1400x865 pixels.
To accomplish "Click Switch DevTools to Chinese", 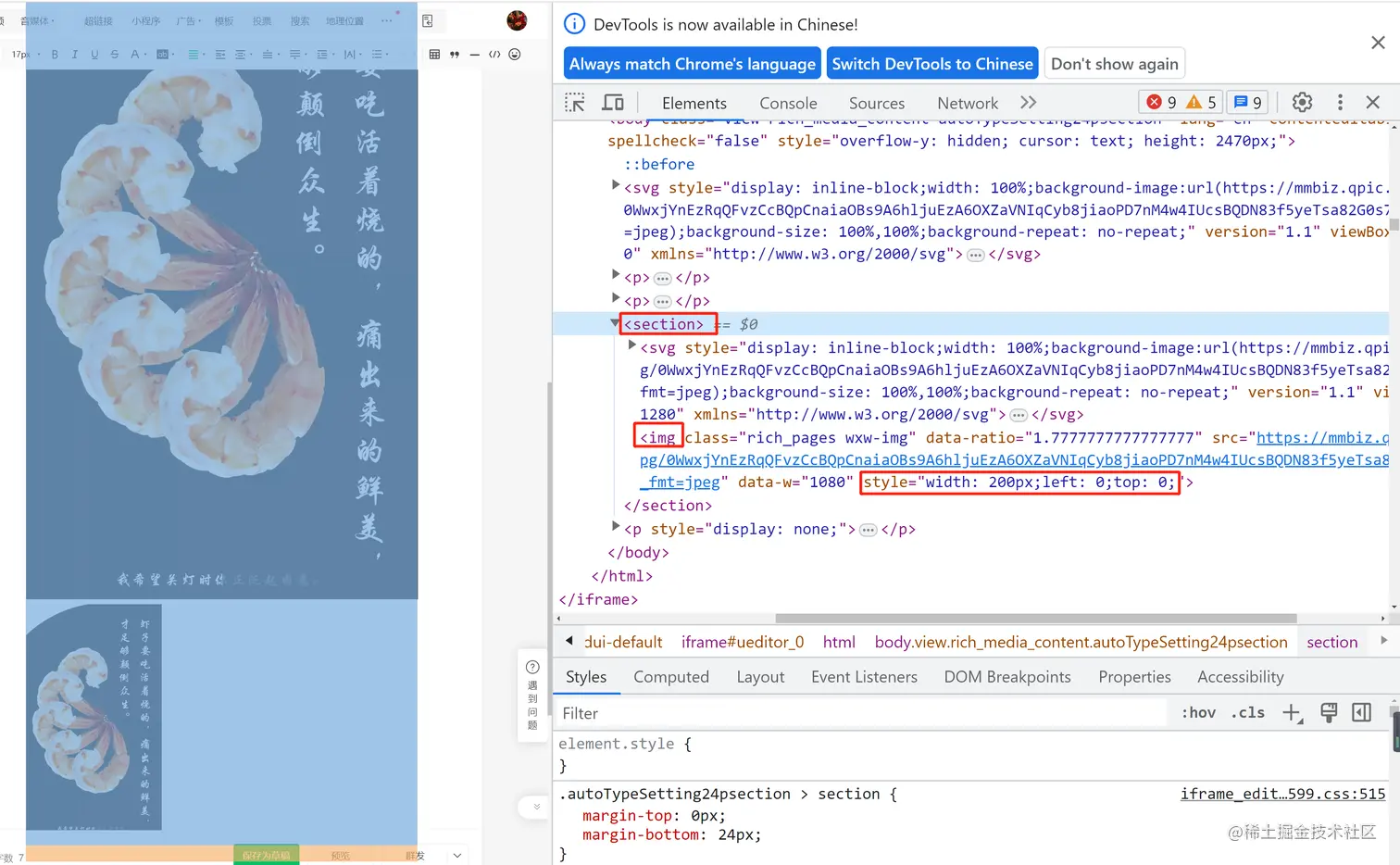I will click(932, 64).
